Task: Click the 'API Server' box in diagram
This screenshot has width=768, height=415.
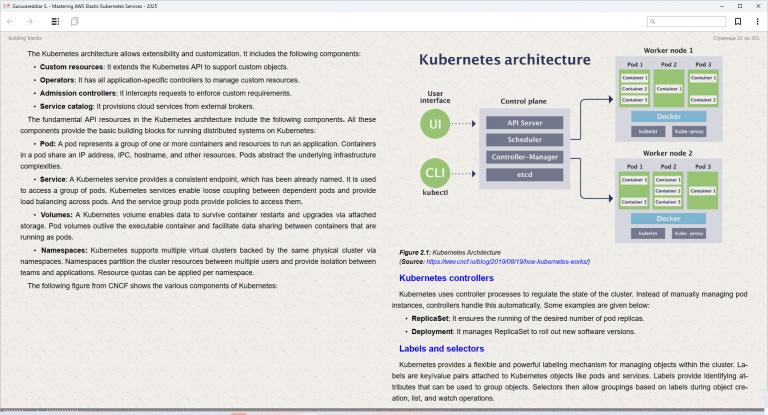Action: (525, 123)
